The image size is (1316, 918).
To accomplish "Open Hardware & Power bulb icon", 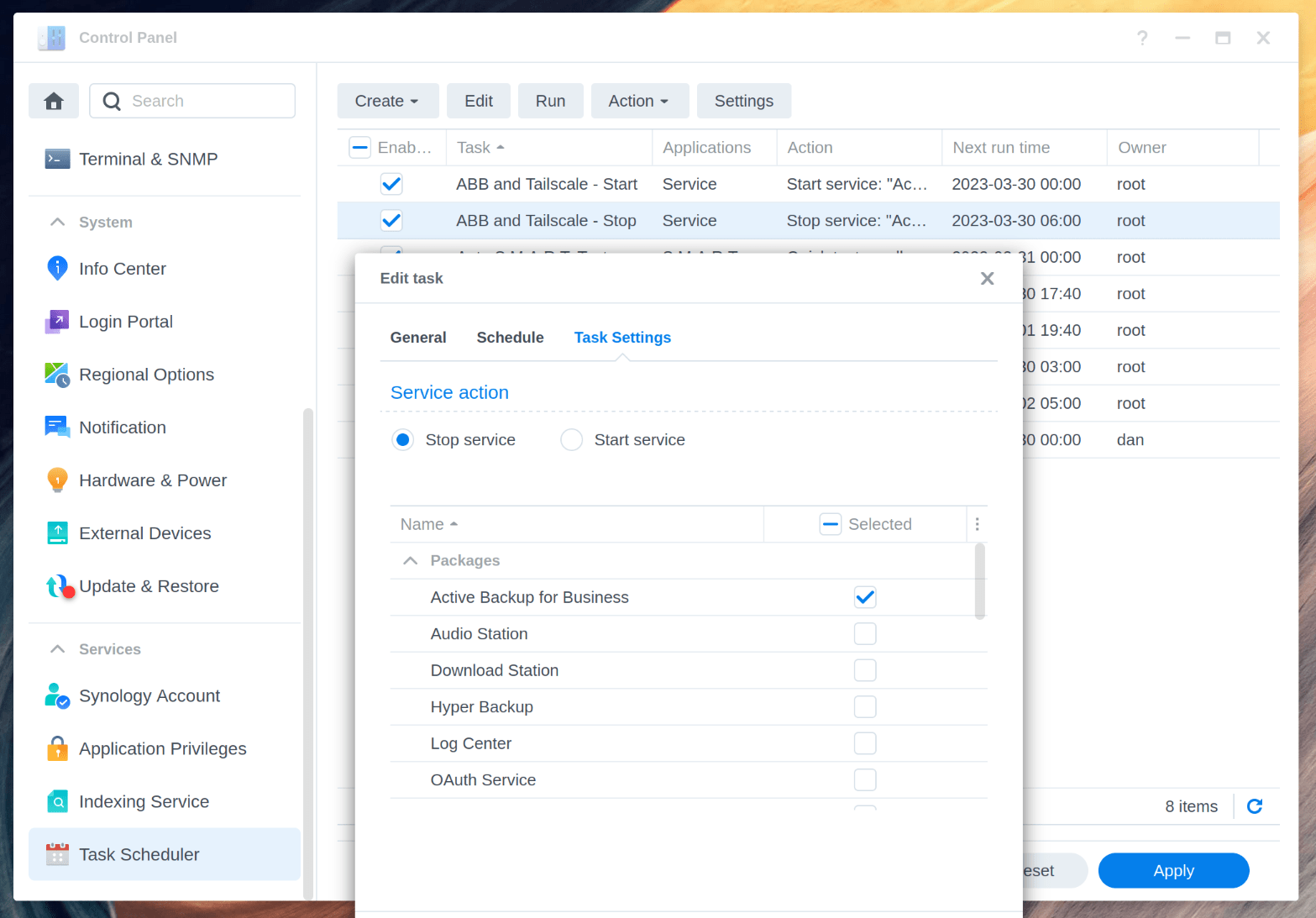I will (57, 480).
